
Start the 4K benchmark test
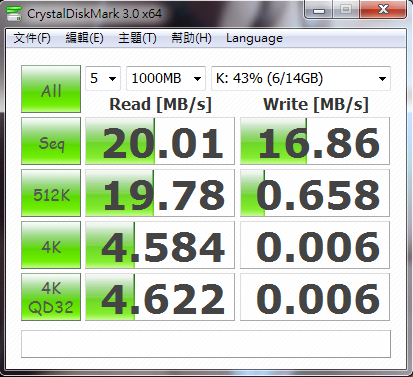[x=51, y=245]
